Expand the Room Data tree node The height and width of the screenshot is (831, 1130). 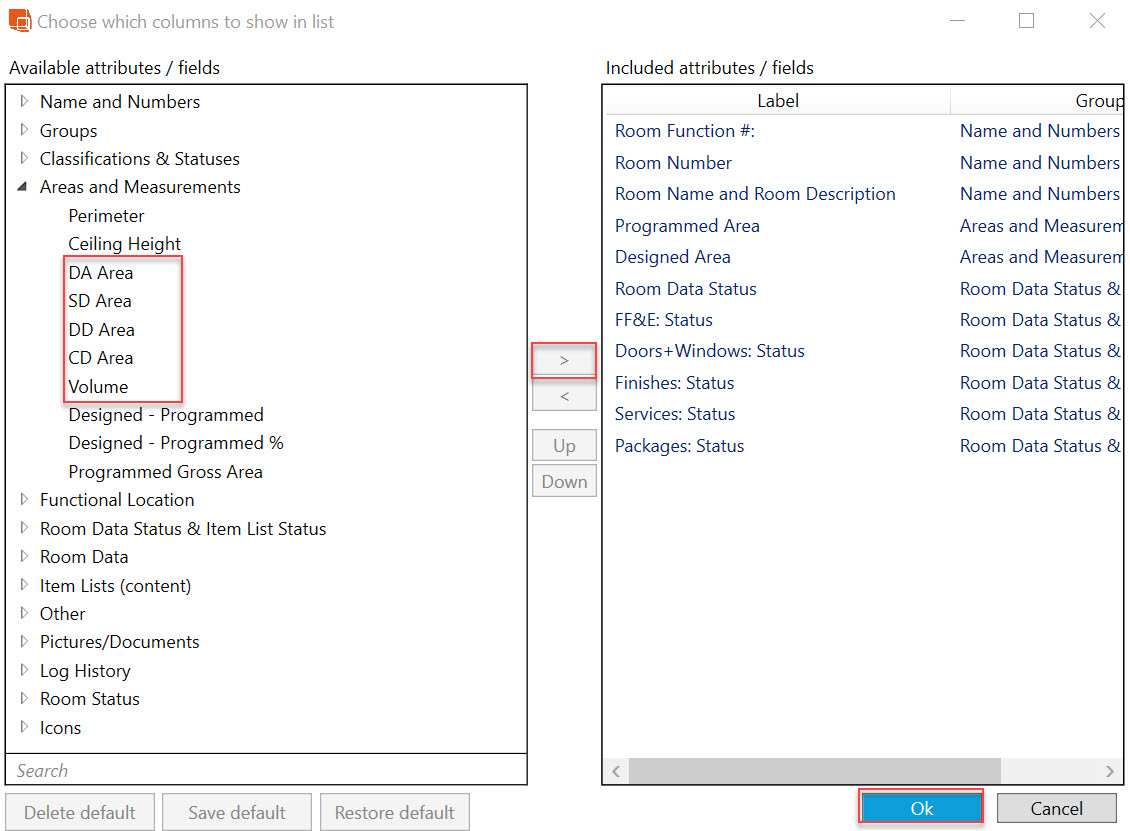click(x=25, y=557)
